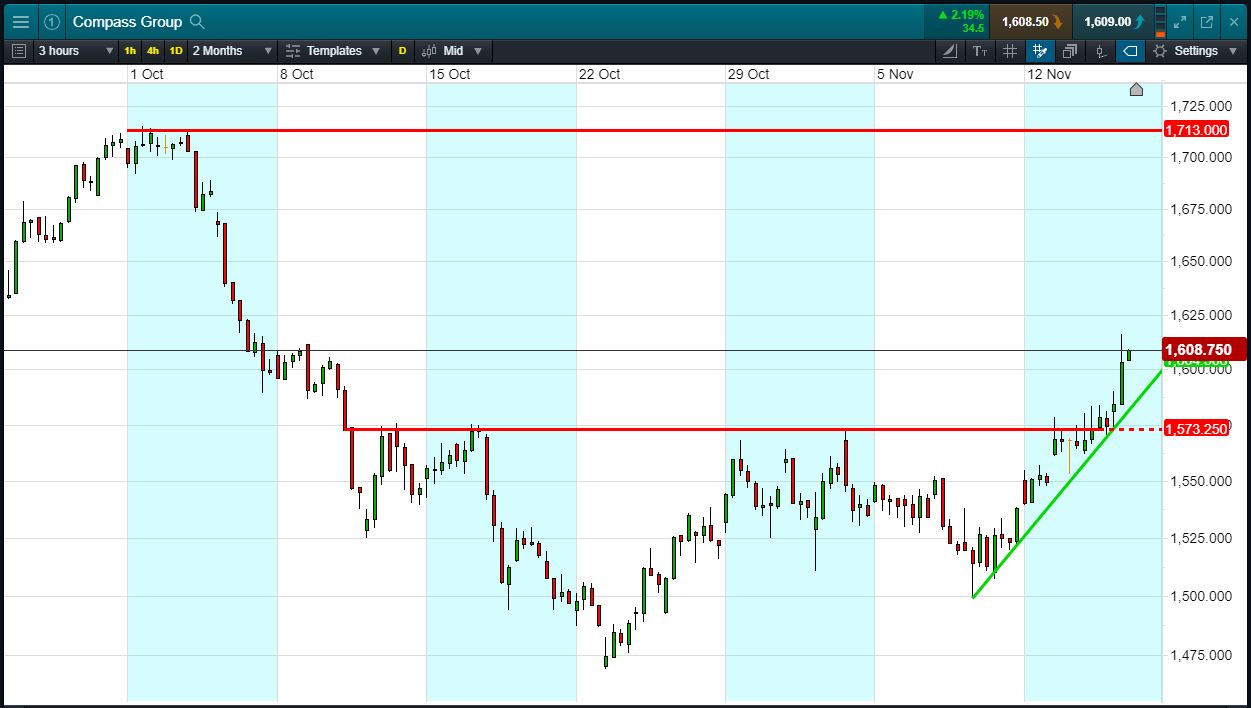This screenshot has width=1251, height=708.
Task: Click the 1,500.000 price axis label
Action: (x=1202, y=596)
